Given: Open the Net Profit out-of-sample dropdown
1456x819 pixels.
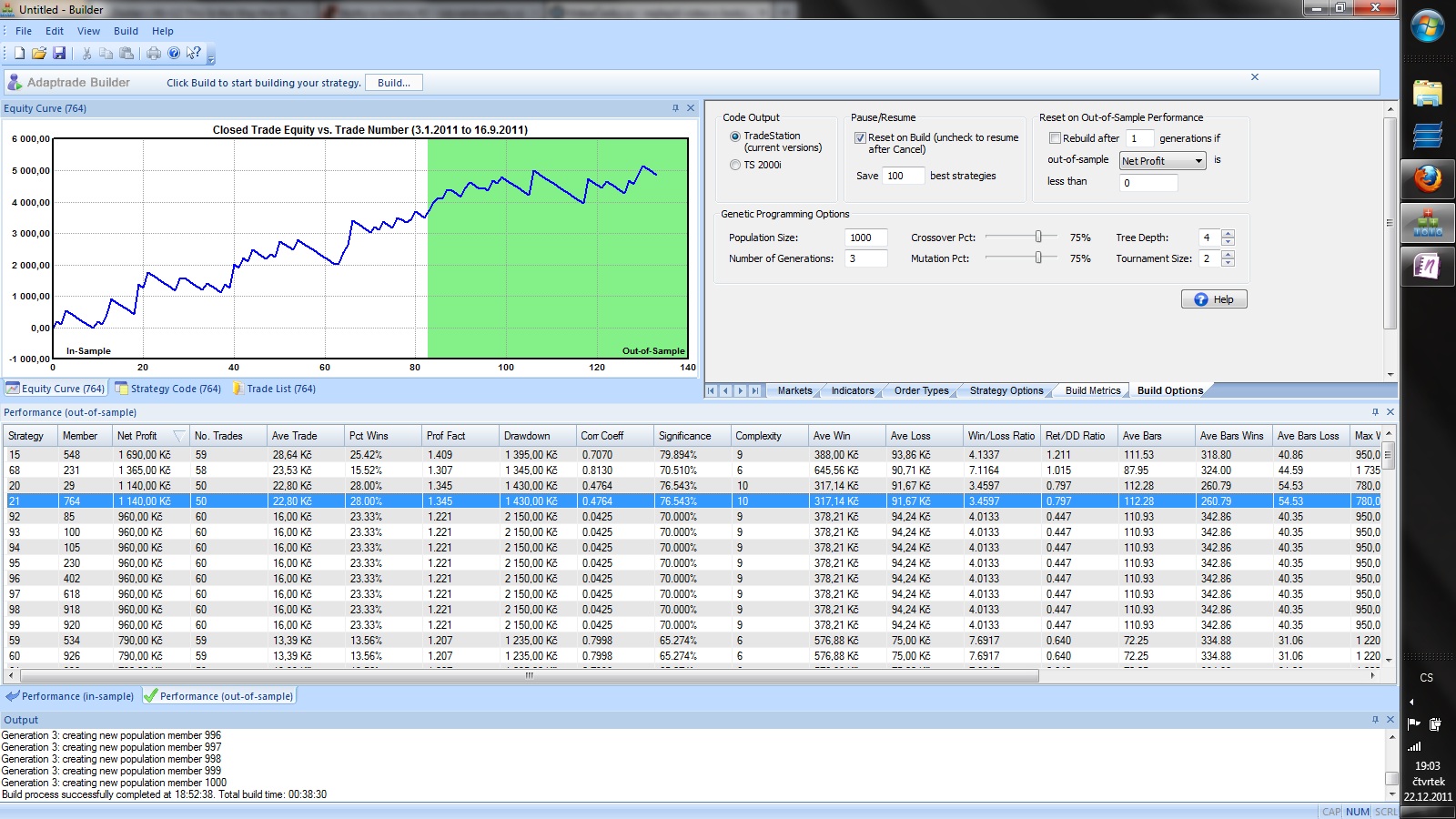Looking at the screenshot, I should (x=1162, y=161).
